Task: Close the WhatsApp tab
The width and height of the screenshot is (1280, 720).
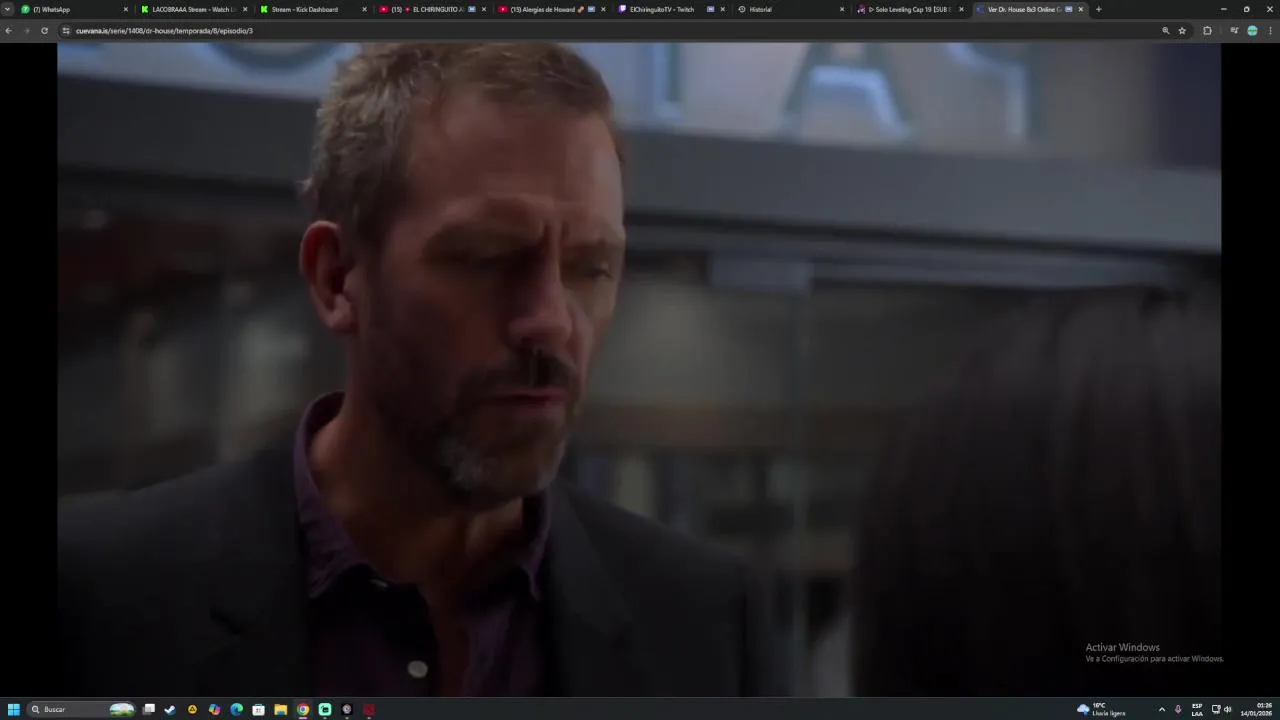Action: pos(126,9)
